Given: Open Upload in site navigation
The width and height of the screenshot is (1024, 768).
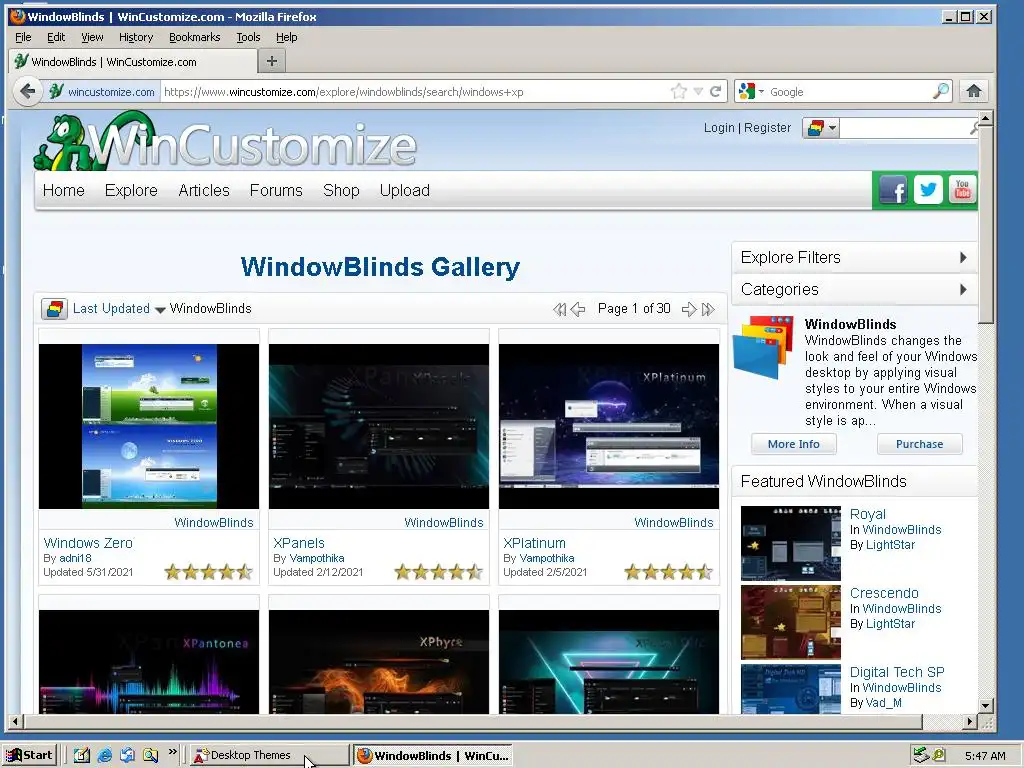Looking at the screenshot, I should (404, 191).
